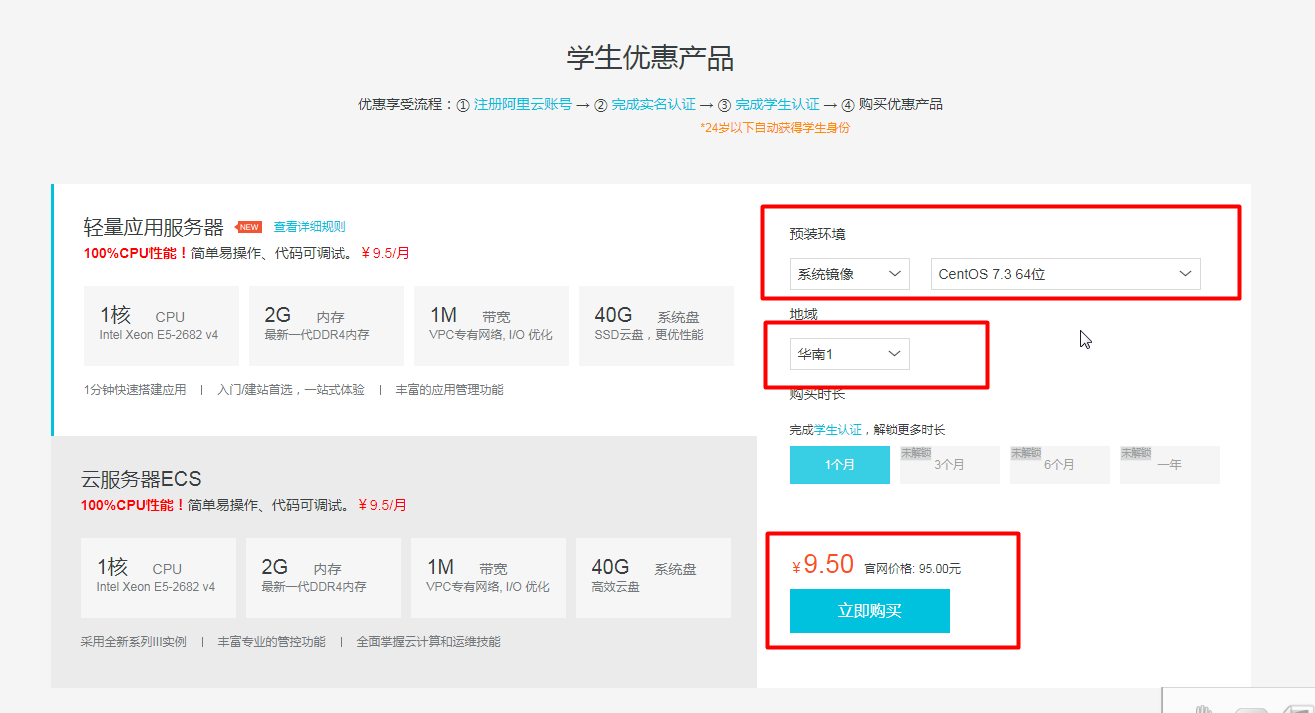
Task: Select the 1个月 purchase duration
Action: pyautogui.click(x=840, y=465)
